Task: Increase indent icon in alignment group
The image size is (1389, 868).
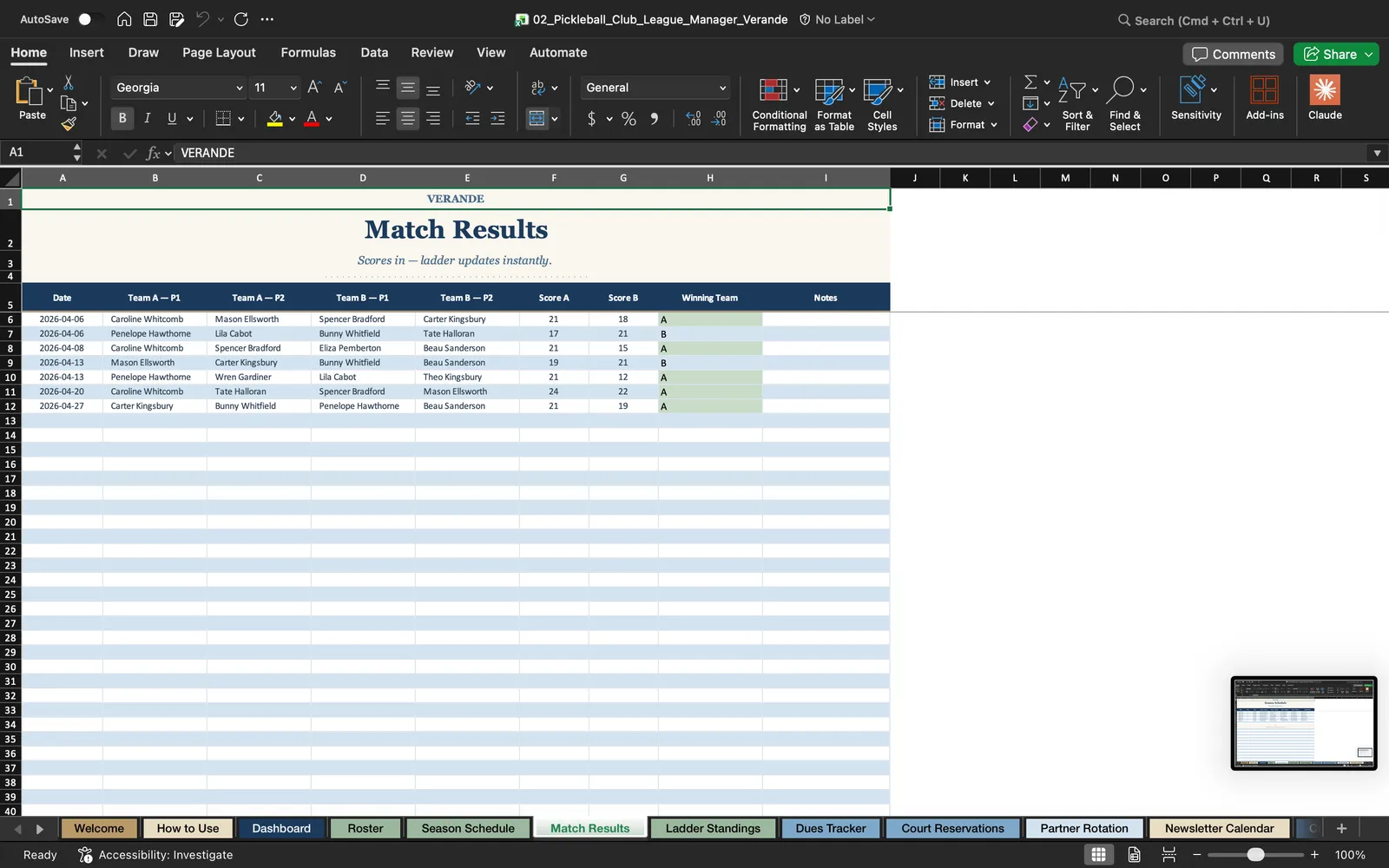Action: (497, 119)
